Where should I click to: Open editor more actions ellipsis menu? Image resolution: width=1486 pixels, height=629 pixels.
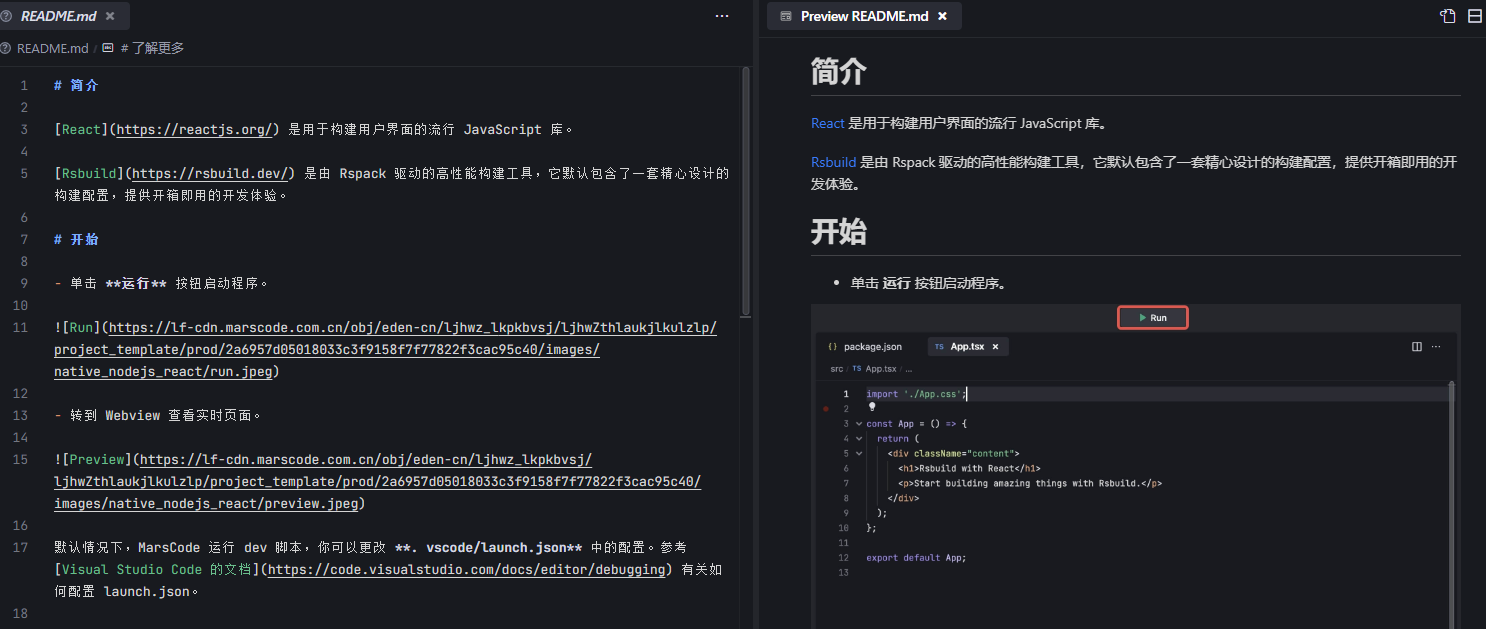click(722, 16)
